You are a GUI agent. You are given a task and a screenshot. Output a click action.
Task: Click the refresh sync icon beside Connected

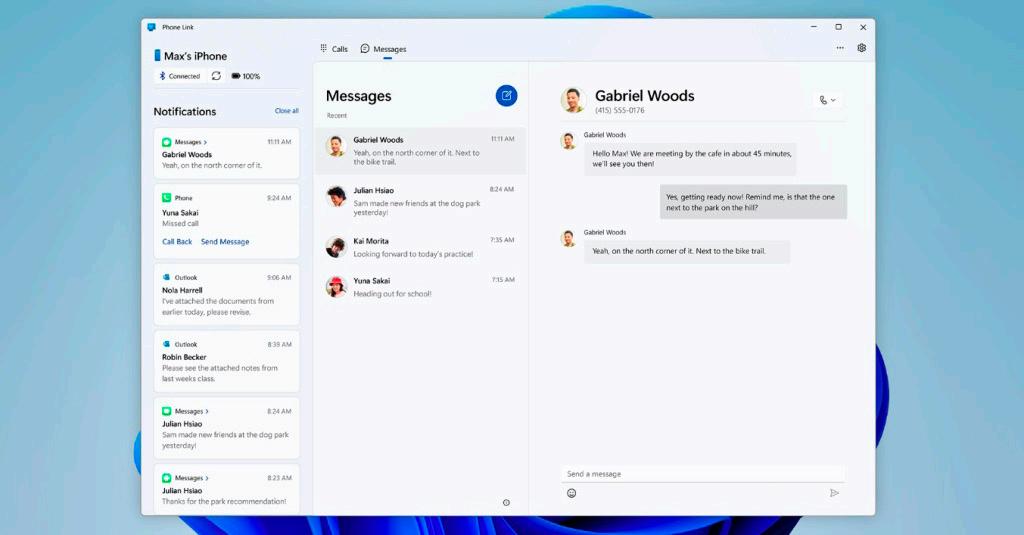[216, 76]
